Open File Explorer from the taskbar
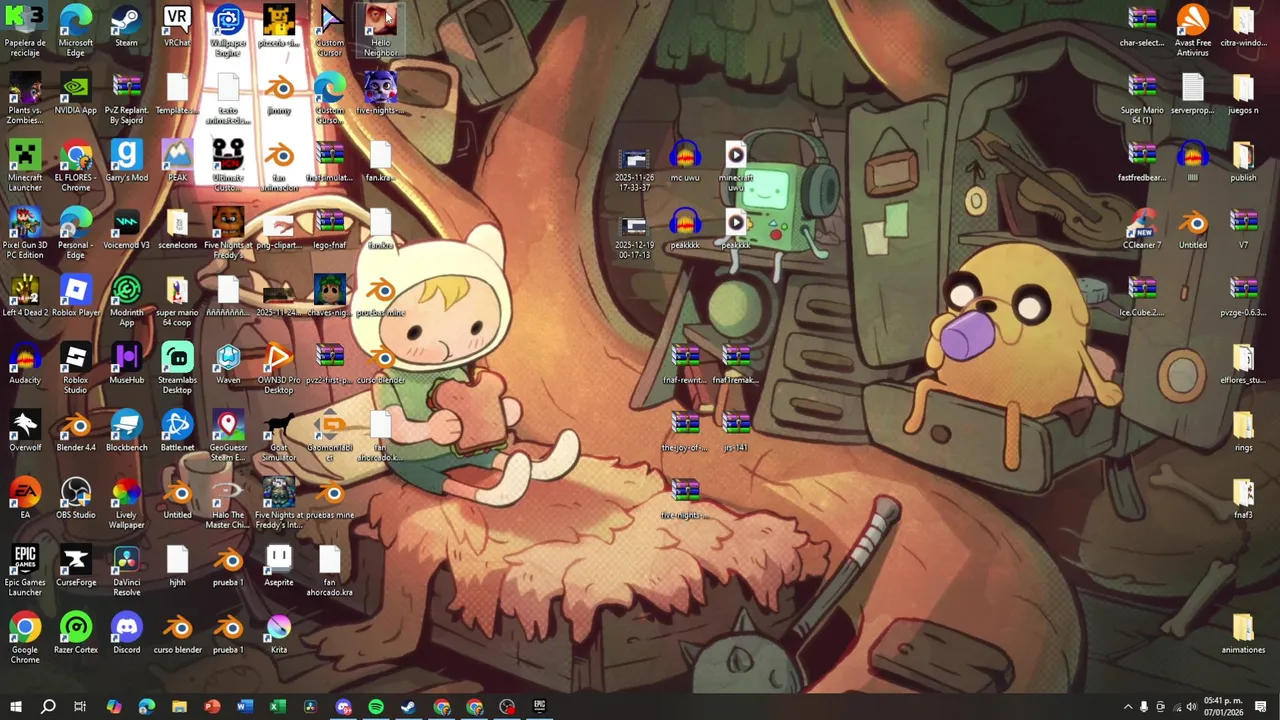The width and height of the screenshot is (1280, 720). coord(179,707)
